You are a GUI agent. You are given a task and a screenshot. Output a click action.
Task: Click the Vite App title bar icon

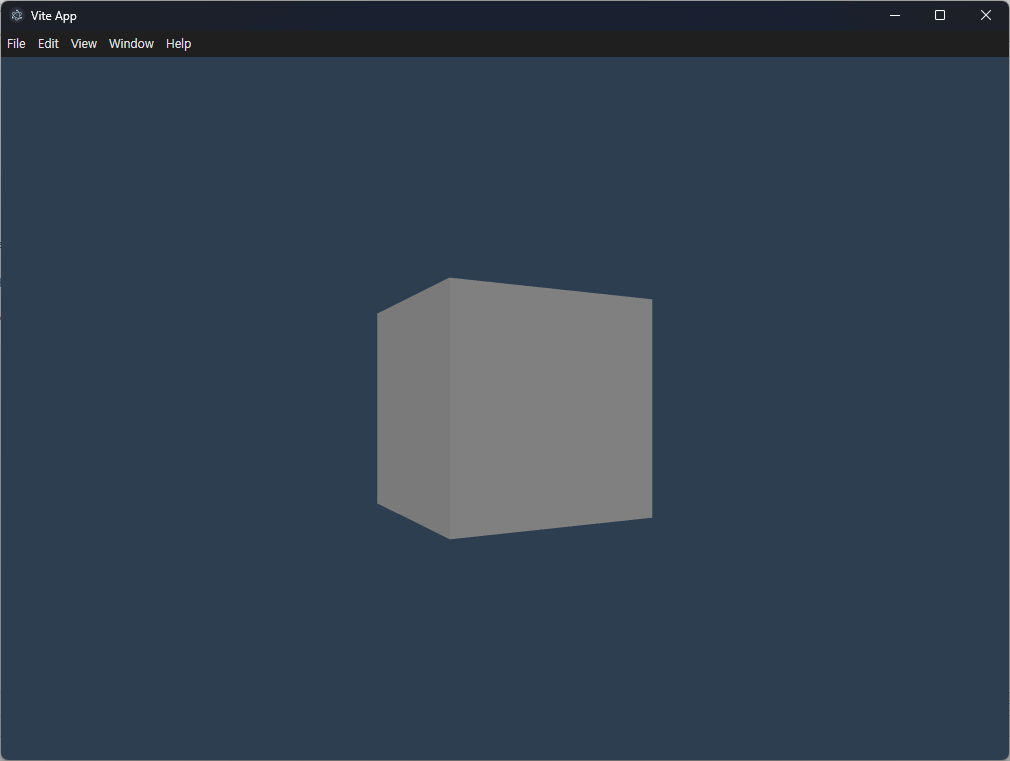pyautogui.click(x=17, y=15)
